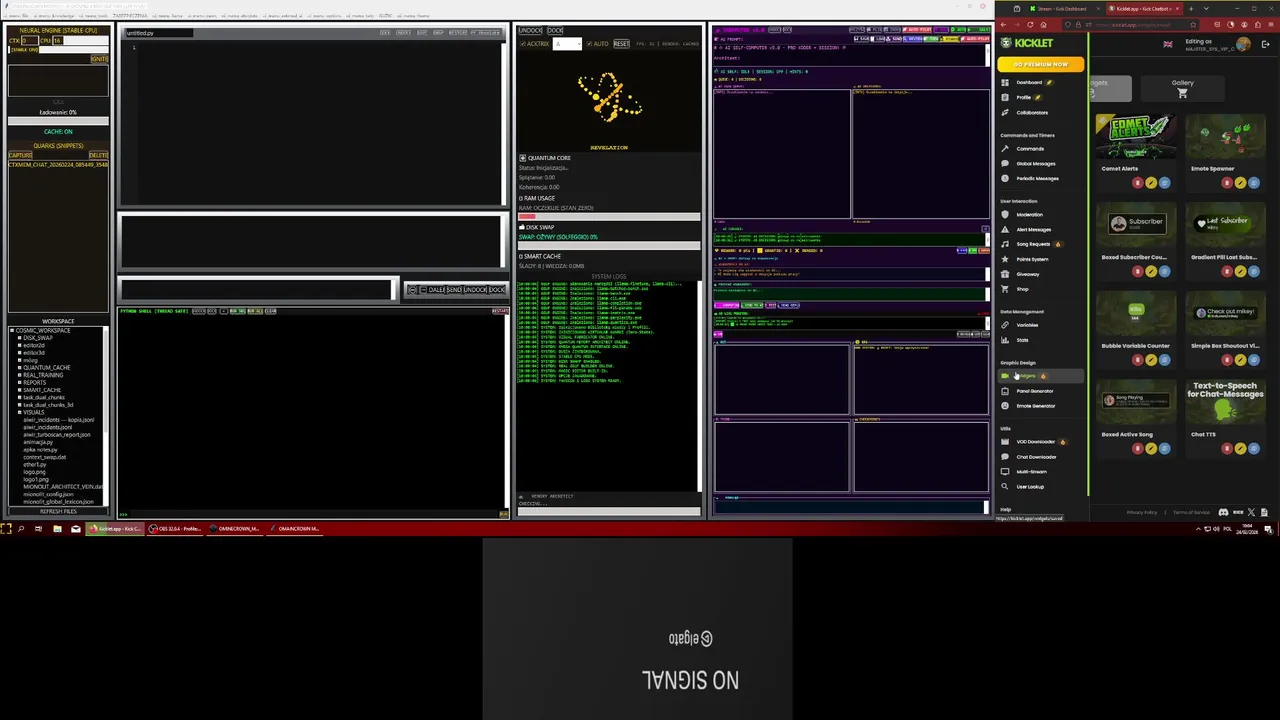This screenshot has height=720, width=1280.
Task: Expand the COSMIC_WORKSPACE tree node
Action: pyautogui.click(x=12, y=330)
